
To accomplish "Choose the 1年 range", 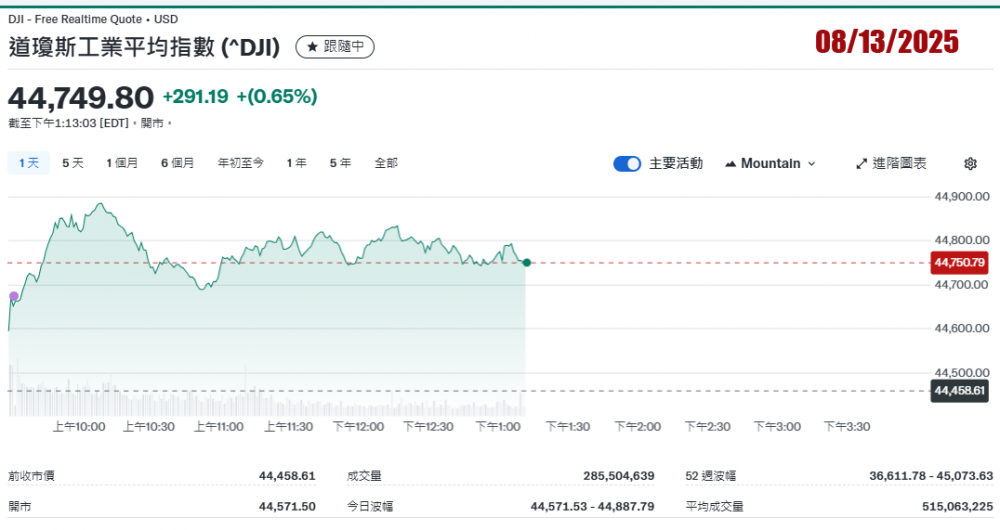I will tap(296, 163).
